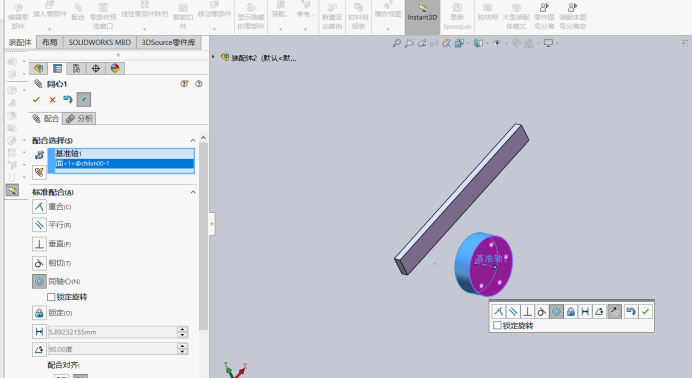Click the Previous View icon
Viewport: 692px width, 379px height.
pyautogui.click(x=422, y=43)
